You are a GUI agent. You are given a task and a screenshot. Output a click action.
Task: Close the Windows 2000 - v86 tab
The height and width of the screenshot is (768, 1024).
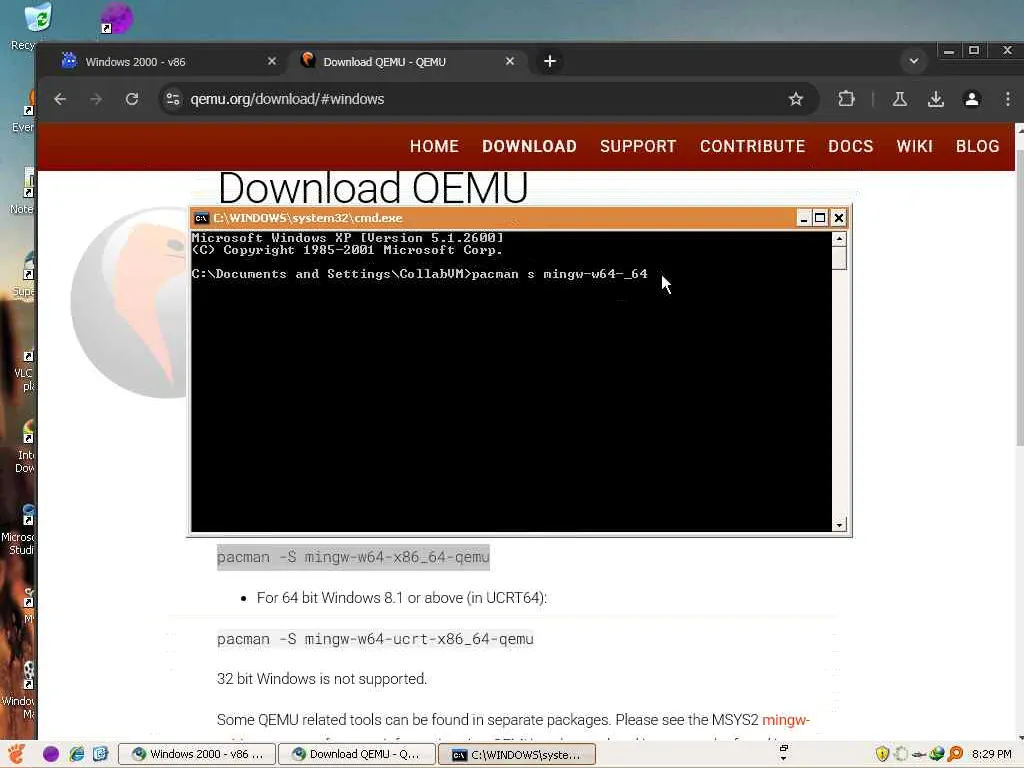point(272,61)
